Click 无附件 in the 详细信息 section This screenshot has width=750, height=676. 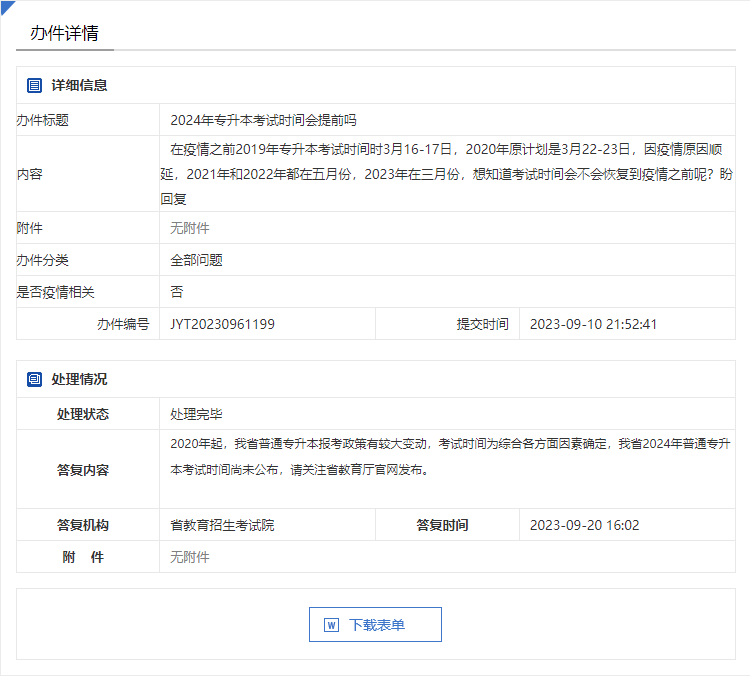(x=190, y=228)
